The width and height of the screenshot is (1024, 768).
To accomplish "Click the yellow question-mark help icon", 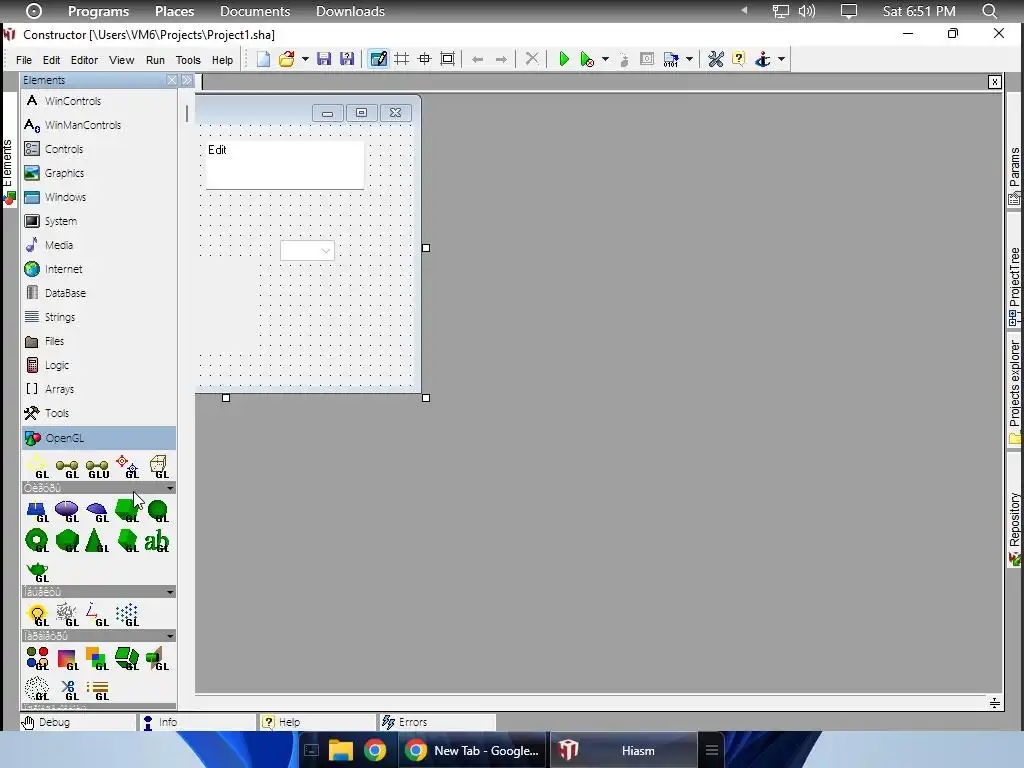I will 739,59.
